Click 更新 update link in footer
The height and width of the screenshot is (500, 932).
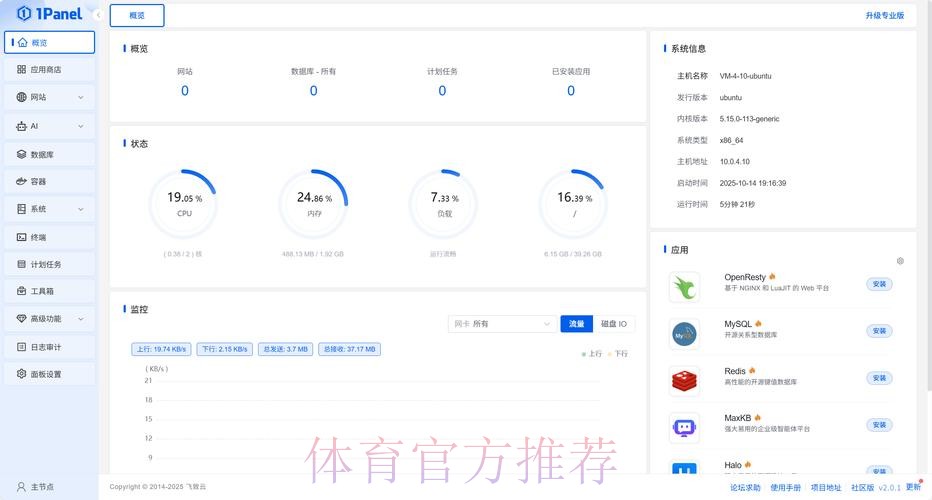(x=914, y=487)
